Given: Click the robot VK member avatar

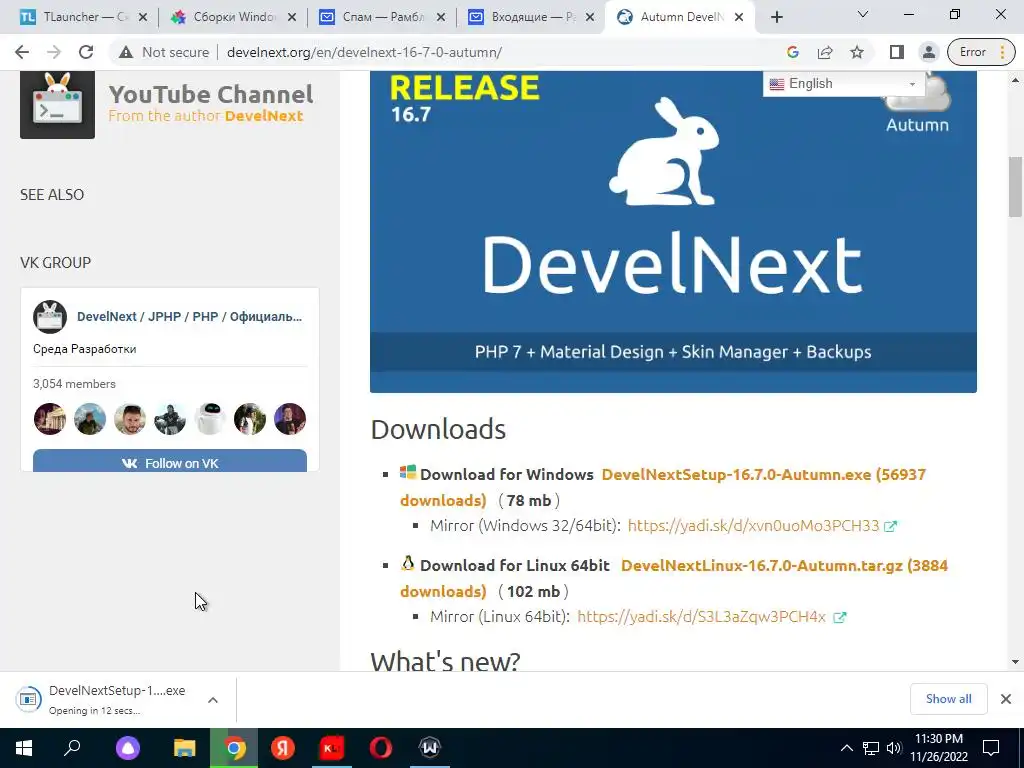Looking at the screenshot, I should tap(210, 419).
